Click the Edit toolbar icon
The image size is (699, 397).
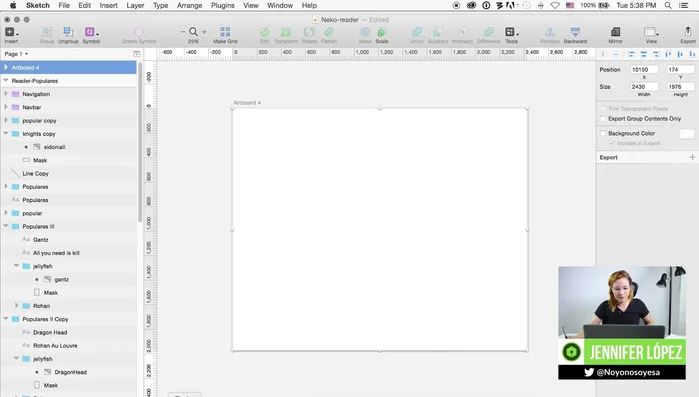(264, 32)
